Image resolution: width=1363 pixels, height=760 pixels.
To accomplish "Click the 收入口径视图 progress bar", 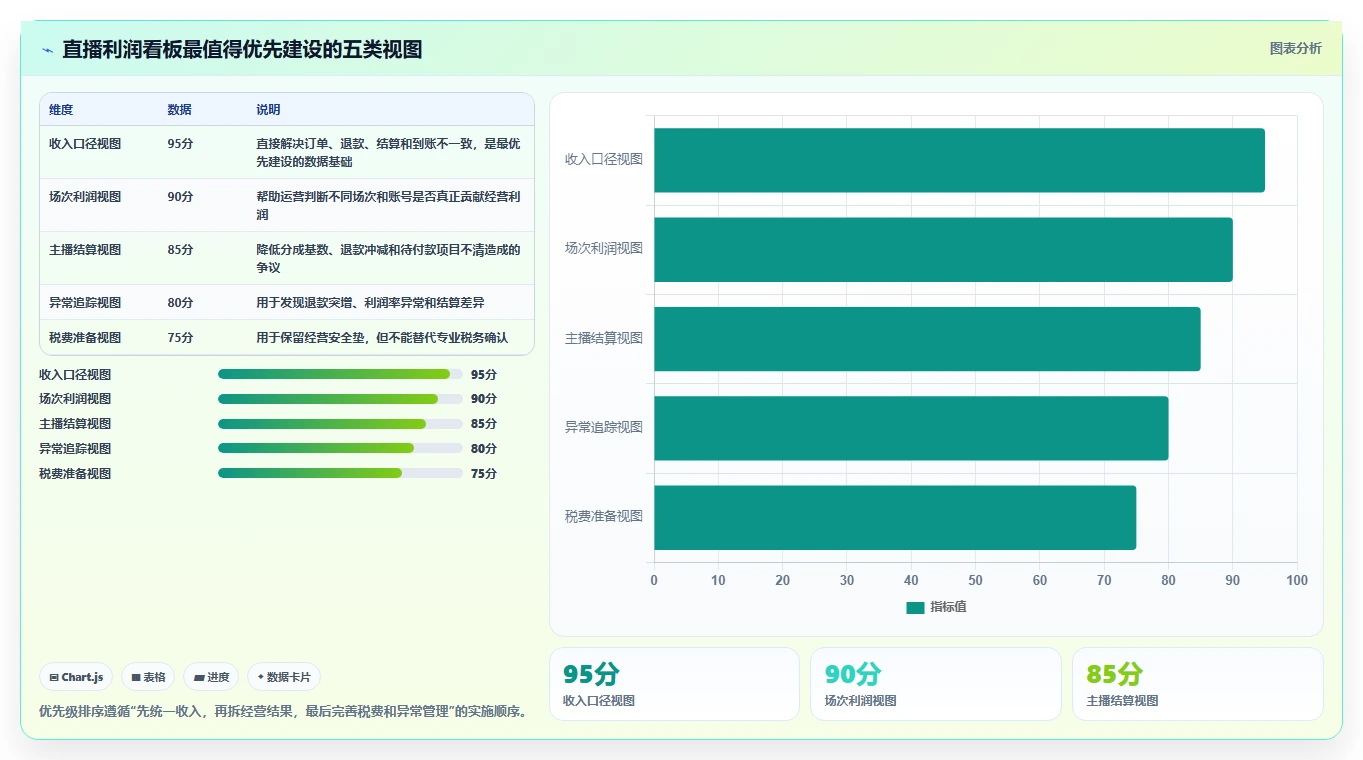I will [x=340, y=374].
